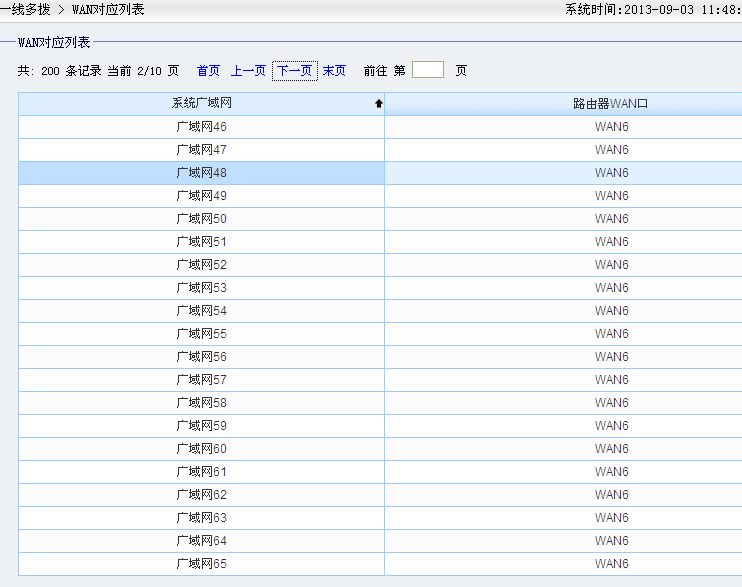Click WAN6 cell in 广域网47 row
742x587 pixels.
[x=611, y=150]
